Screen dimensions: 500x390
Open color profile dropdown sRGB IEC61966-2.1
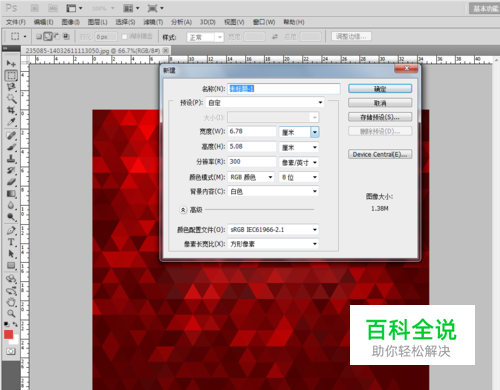tap(273, 230)
